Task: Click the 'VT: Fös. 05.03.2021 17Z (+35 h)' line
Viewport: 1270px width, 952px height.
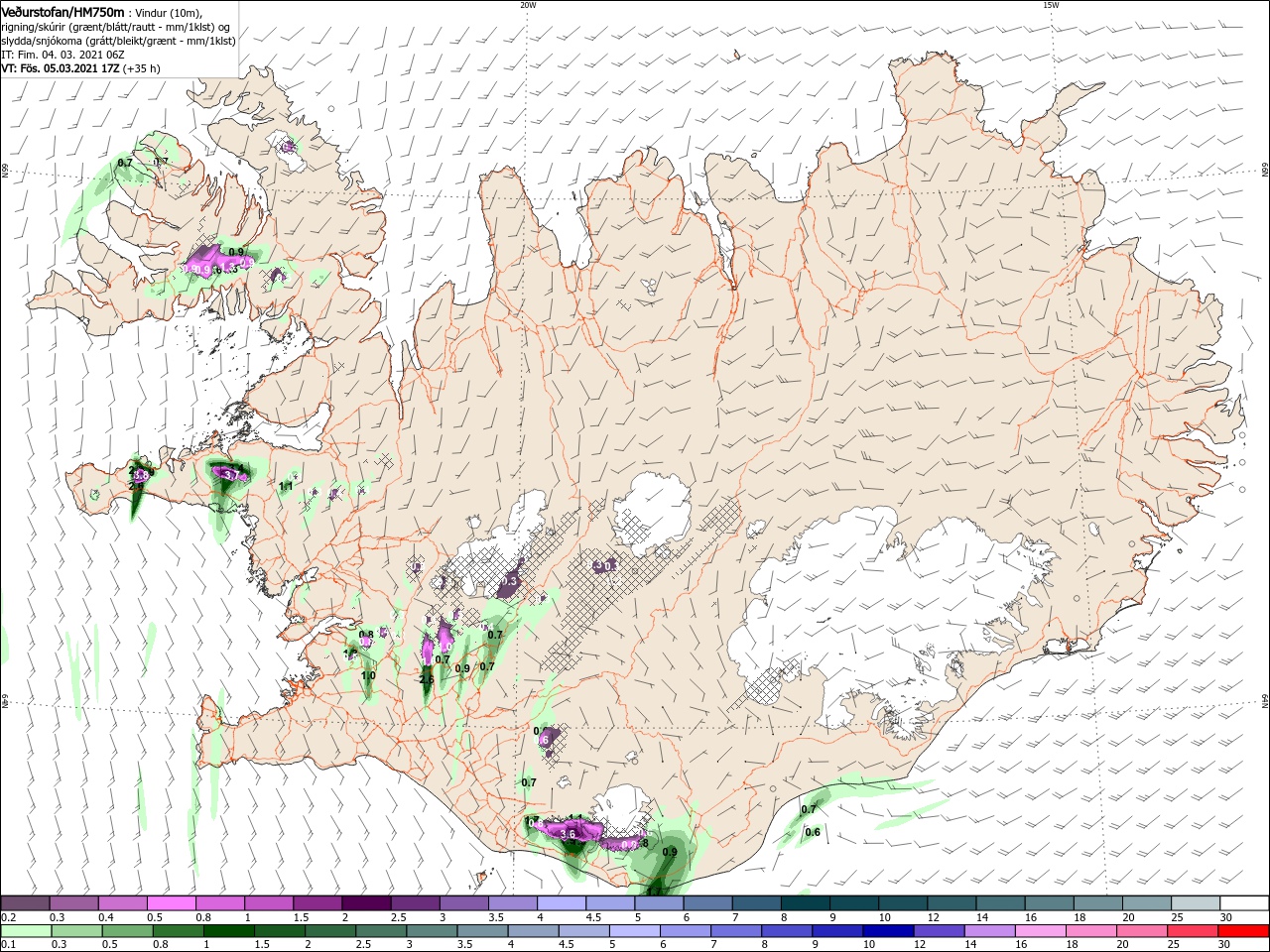Action: [80, 68]
